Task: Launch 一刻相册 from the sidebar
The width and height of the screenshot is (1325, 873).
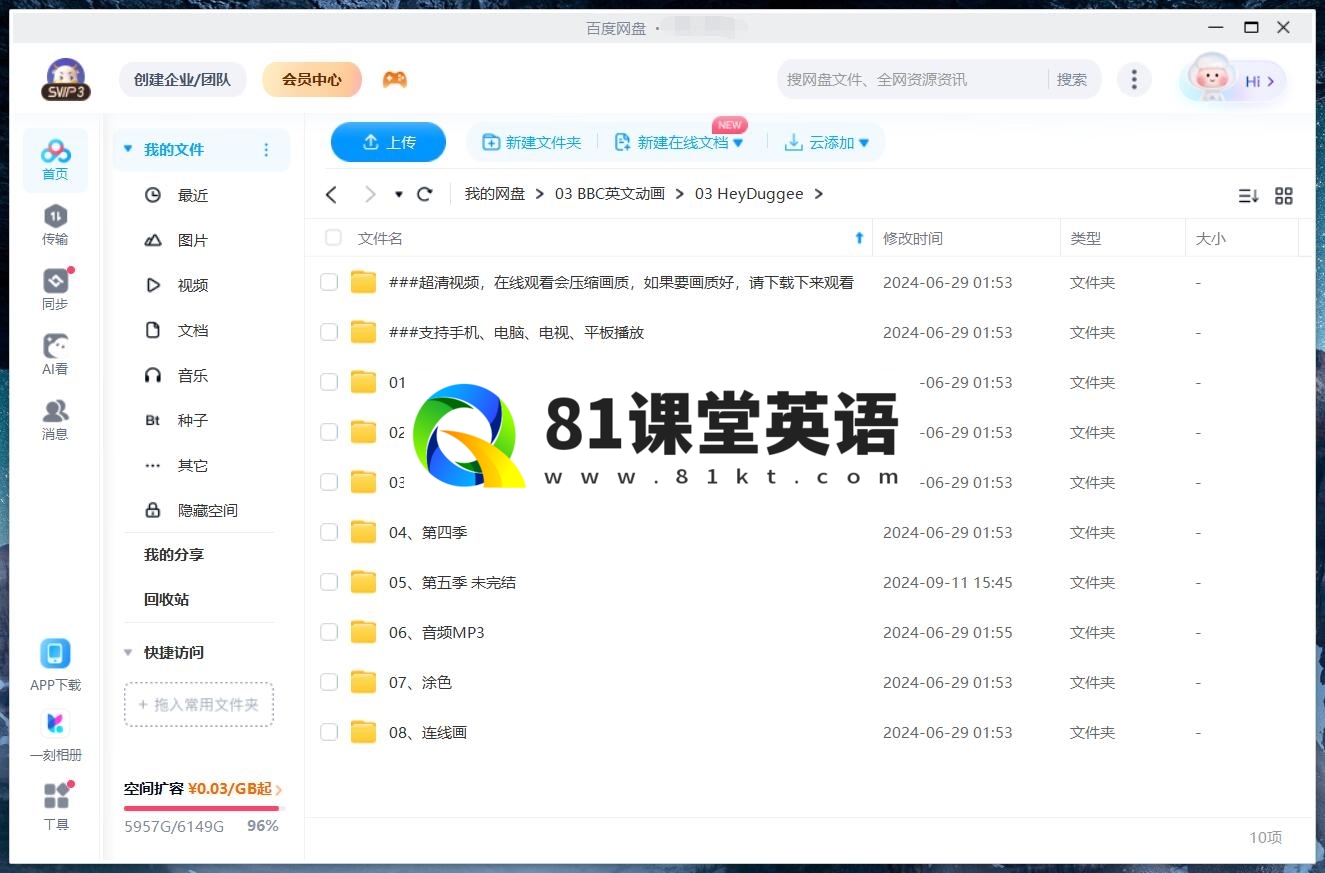Action: click(x=55, y=735)
